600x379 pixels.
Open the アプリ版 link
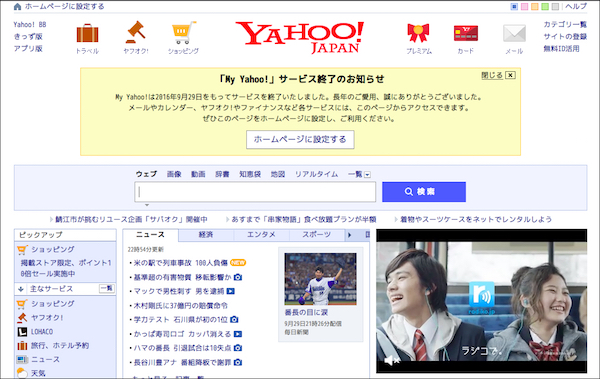click(x=28, y=49)
